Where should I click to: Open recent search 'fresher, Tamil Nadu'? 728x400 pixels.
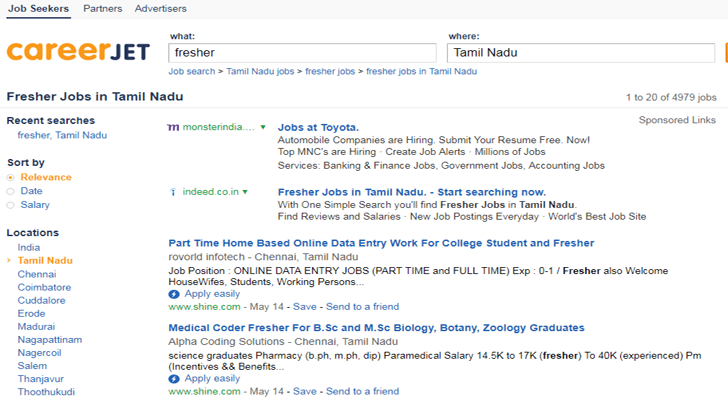click(62, 135)
